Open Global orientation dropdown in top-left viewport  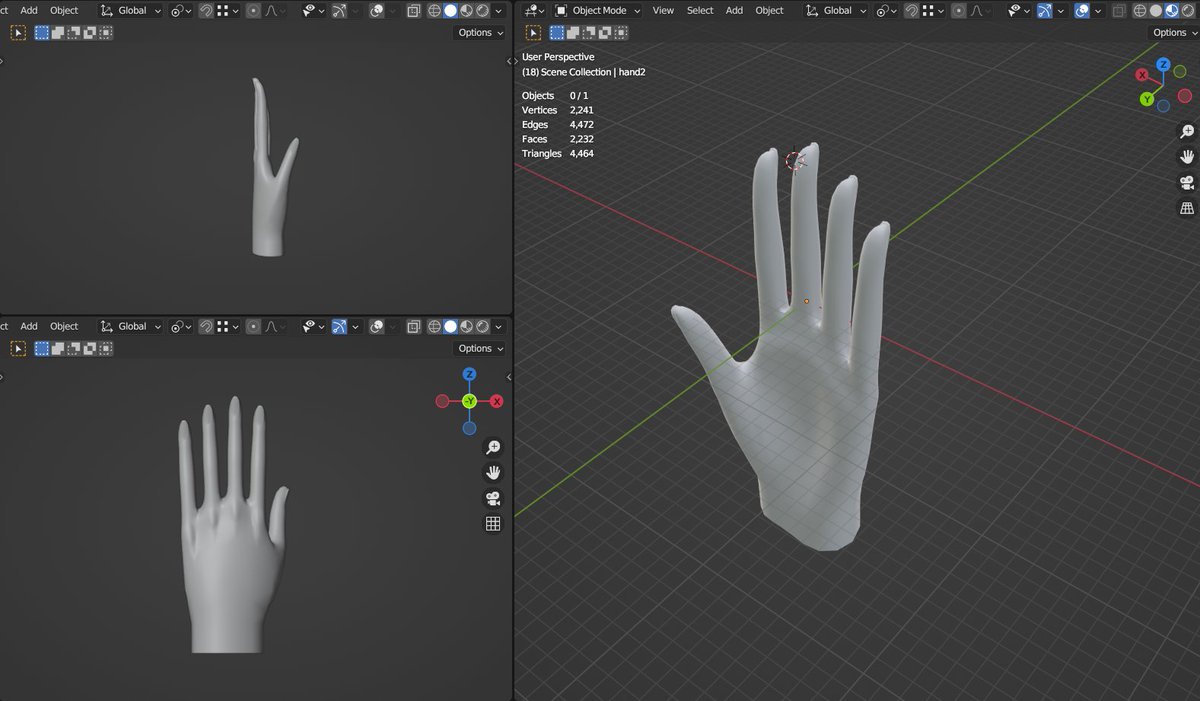tap(131, 10)
